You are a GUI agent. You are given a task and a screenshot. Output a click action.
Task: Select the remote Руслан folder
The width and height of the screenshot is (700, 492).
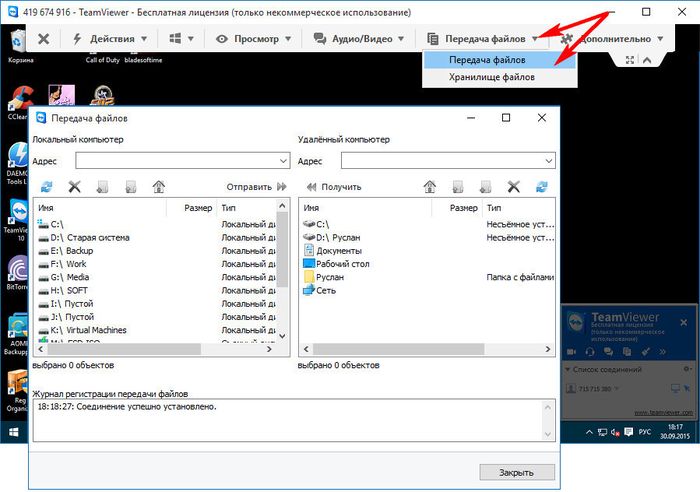(x=324, y=277)
